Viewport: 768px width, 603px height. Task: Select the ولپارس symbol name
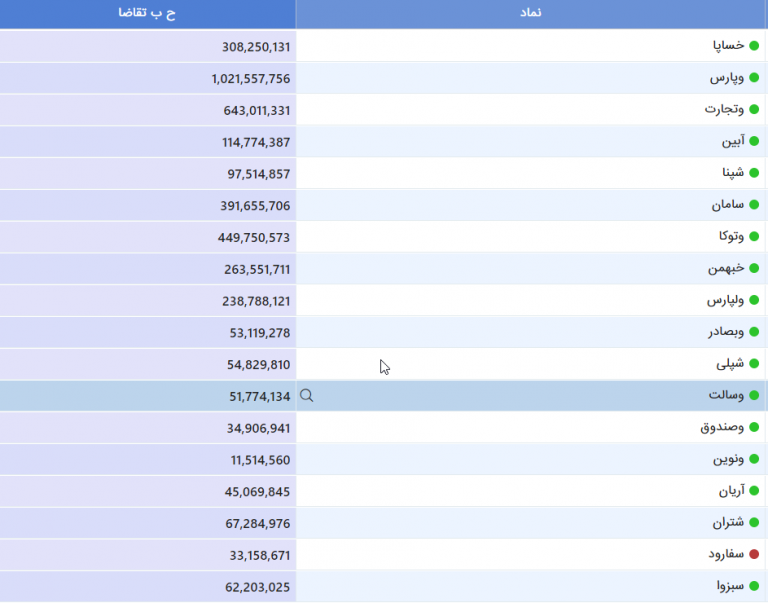(x=725, y=300)
